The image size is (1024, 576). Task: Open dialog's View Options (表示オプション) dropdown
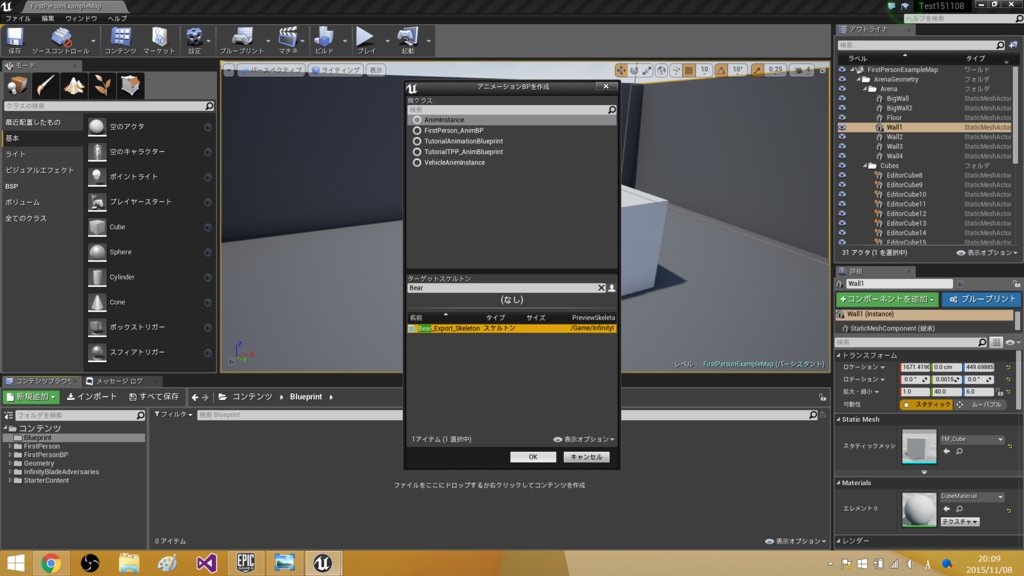pos(584,440)
